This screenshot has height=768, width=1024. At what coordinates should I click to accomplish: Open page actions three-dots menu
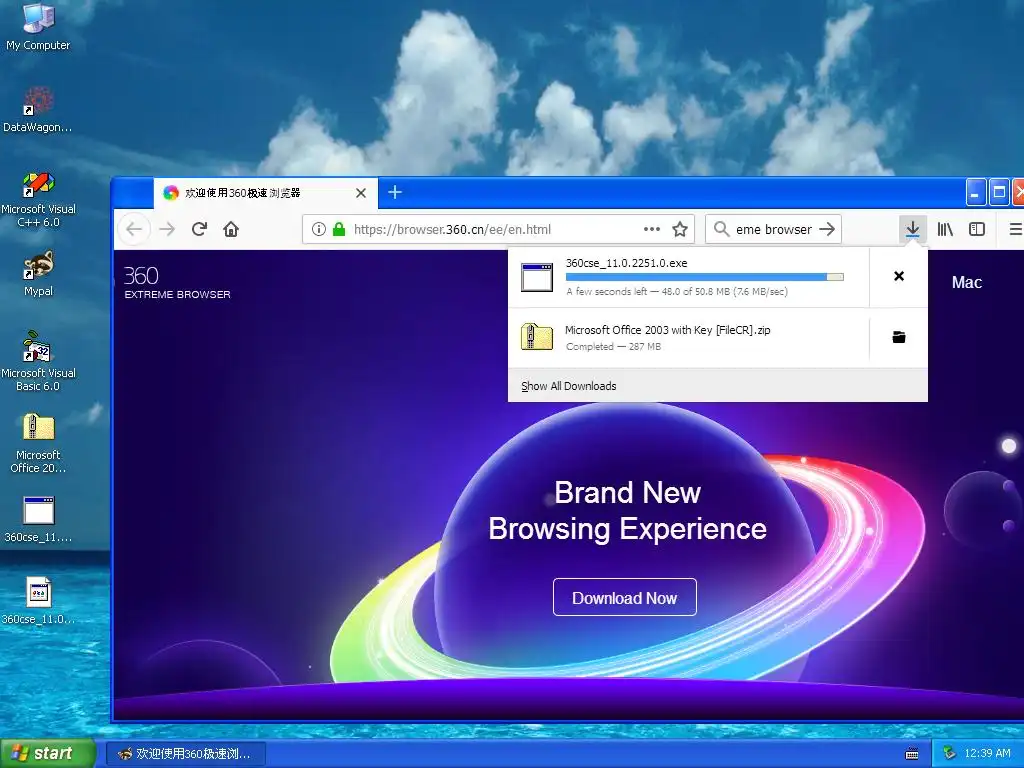652,229
